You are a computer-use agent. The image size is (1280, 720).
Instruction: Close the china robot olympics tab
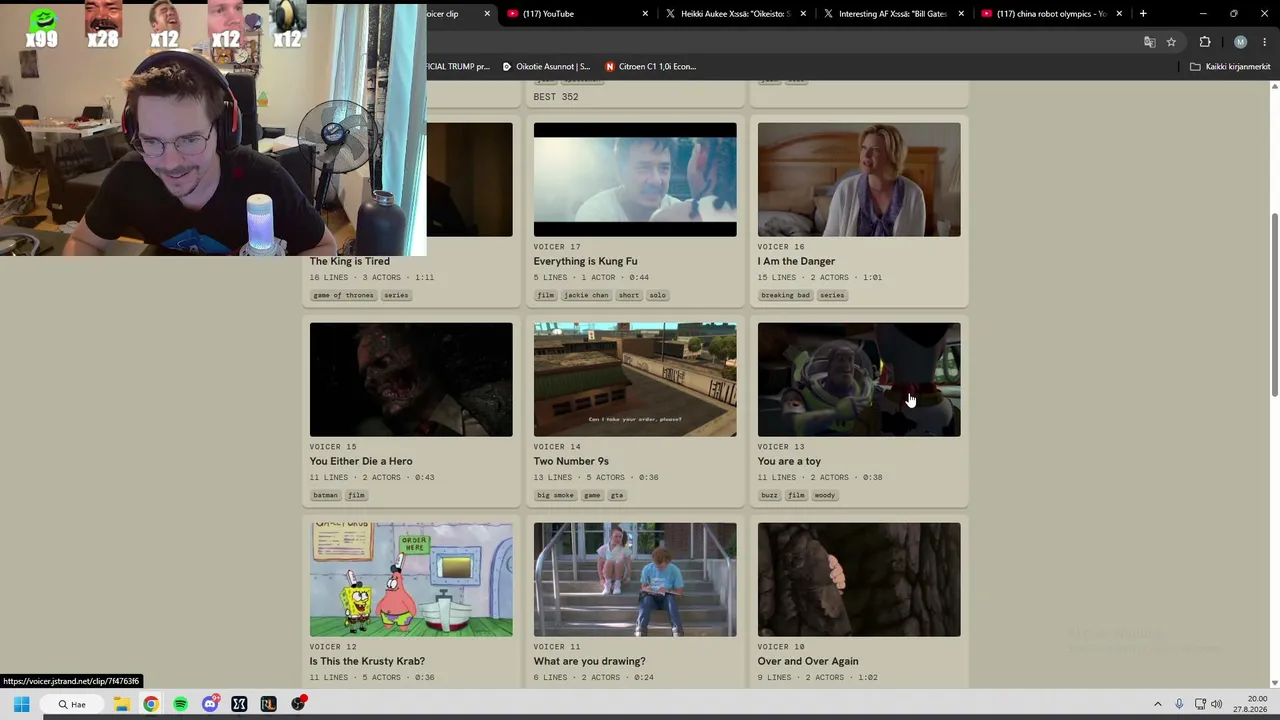(x=1119, y=14)
